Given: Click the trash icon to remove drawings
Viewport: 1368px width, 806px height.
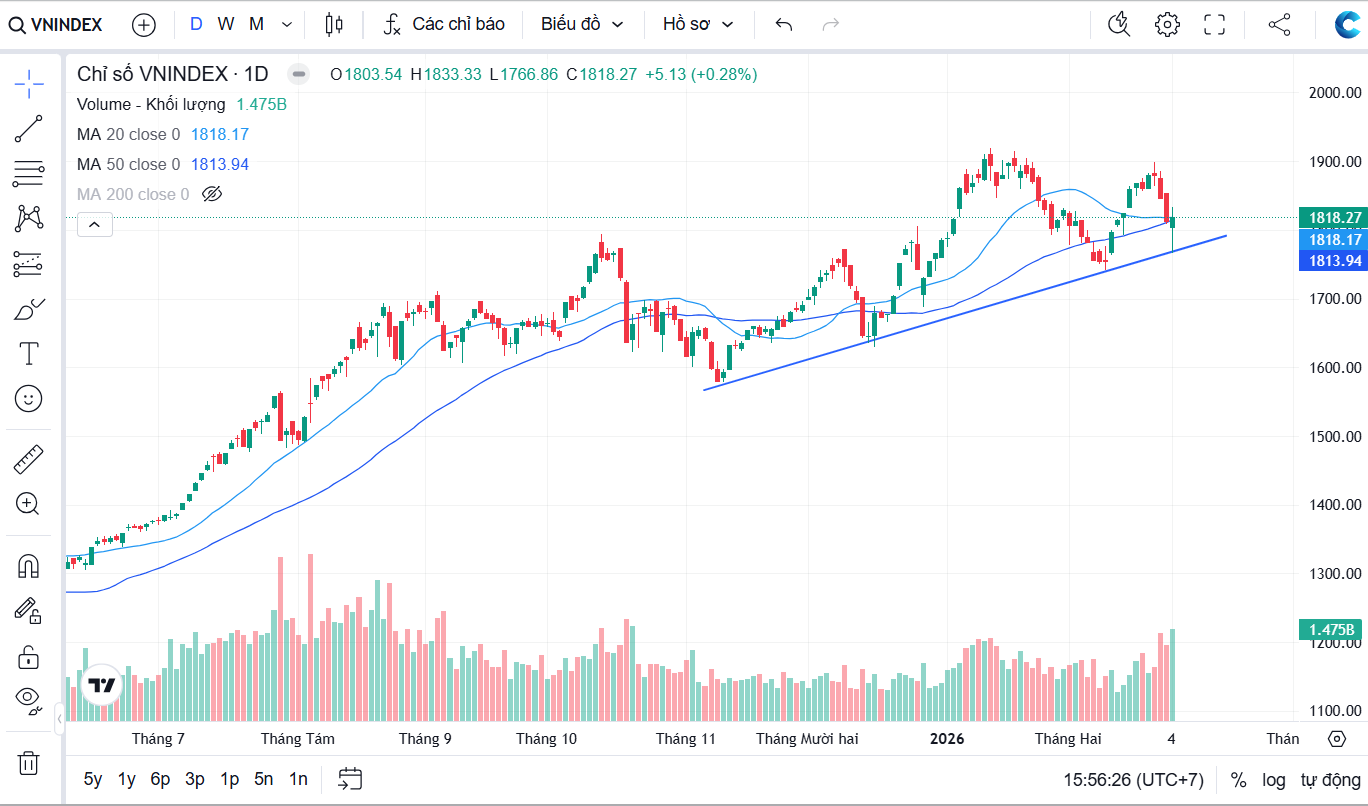Looking at the screenshot, I should point(28,763).
